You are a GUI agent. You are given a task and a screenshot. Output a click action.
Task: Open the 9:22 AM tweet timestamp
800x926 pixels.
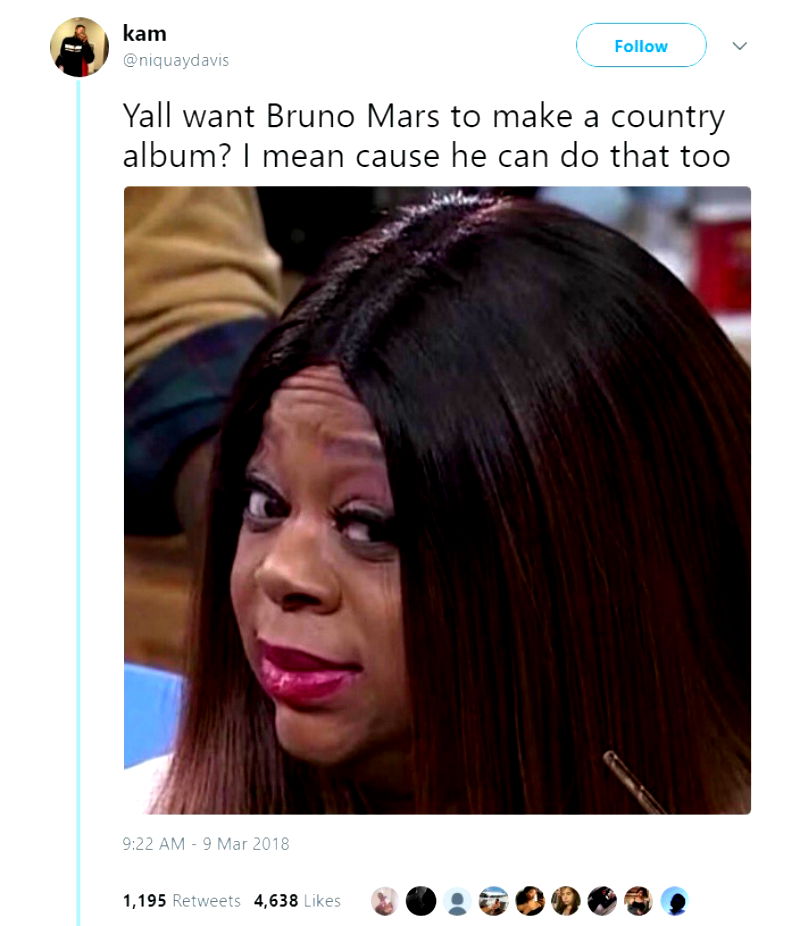[205, 843]
